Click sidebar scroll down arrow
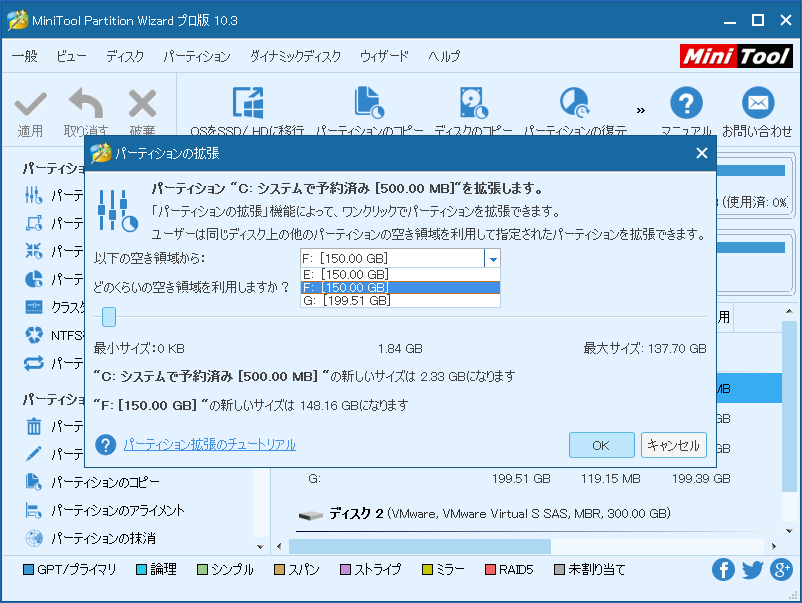This screenshot has width=802, height=603. [260, 547]
